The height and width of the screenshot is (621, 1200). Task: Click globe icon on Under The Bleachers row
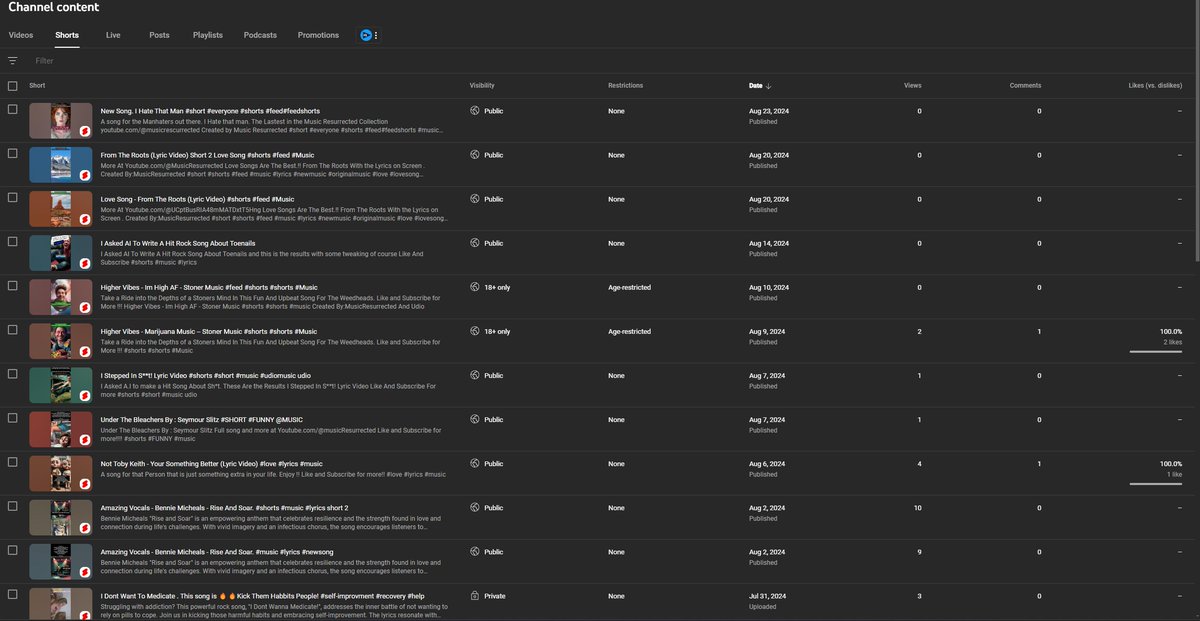point(475,419)
